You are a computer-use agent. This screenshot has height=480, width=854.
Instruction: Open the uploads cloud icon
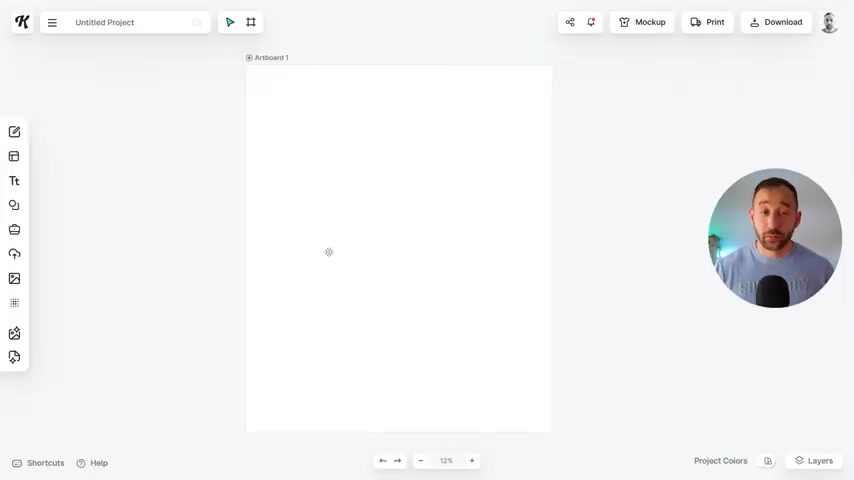(x=14, y=254)
